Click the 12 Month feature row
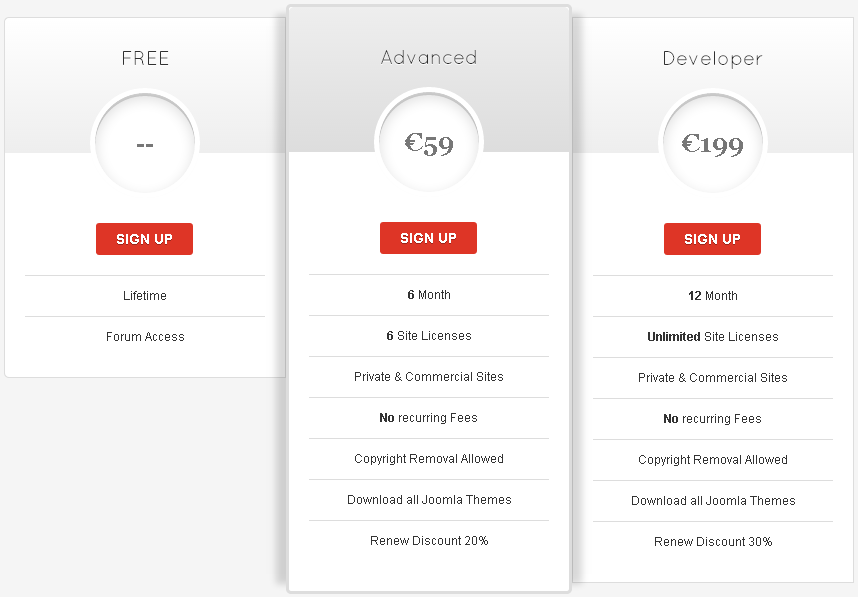 [713, 295]
